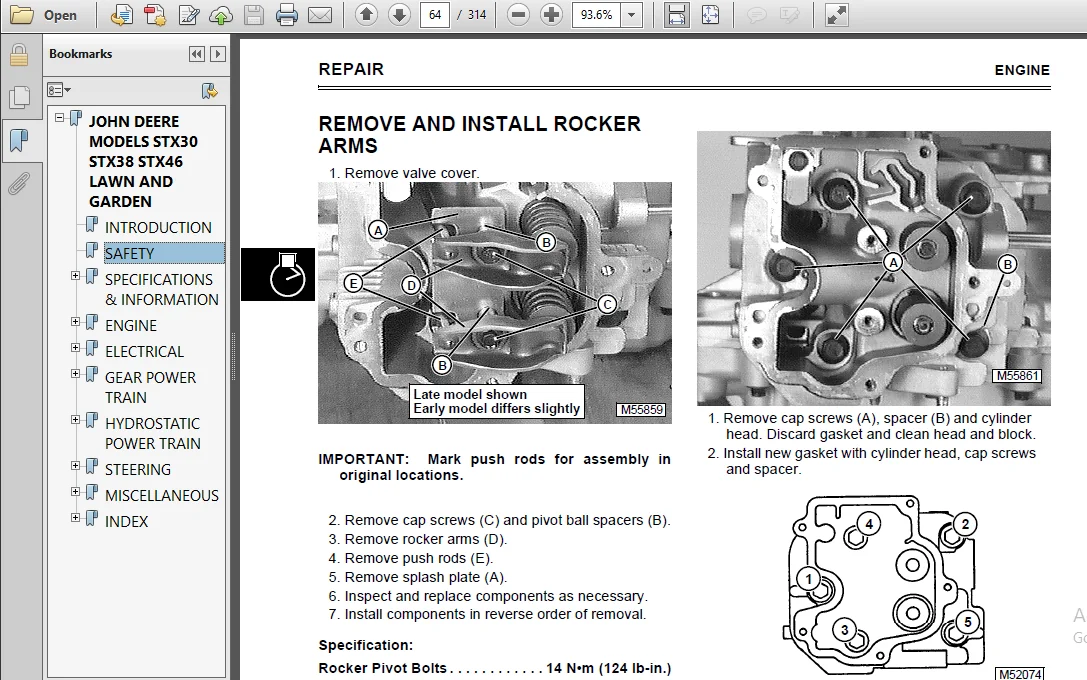Screen dimensions: 1087x680
Task: Open the MISCELLANEOUS bookmark
Action: click(x=162, y=496)
